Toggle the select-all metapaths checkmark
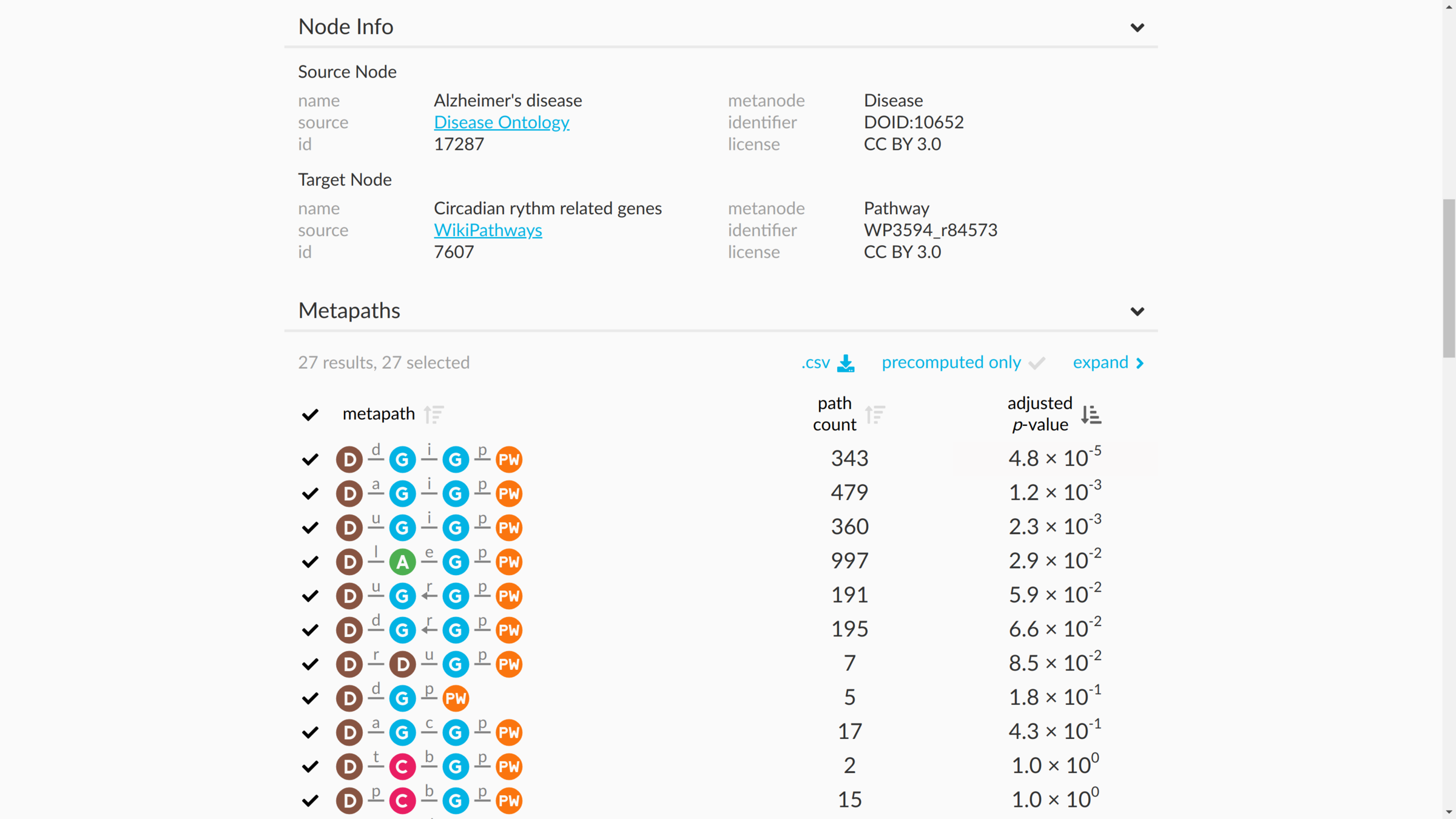This screenshot has width=1456, height=819. [310, 414]
